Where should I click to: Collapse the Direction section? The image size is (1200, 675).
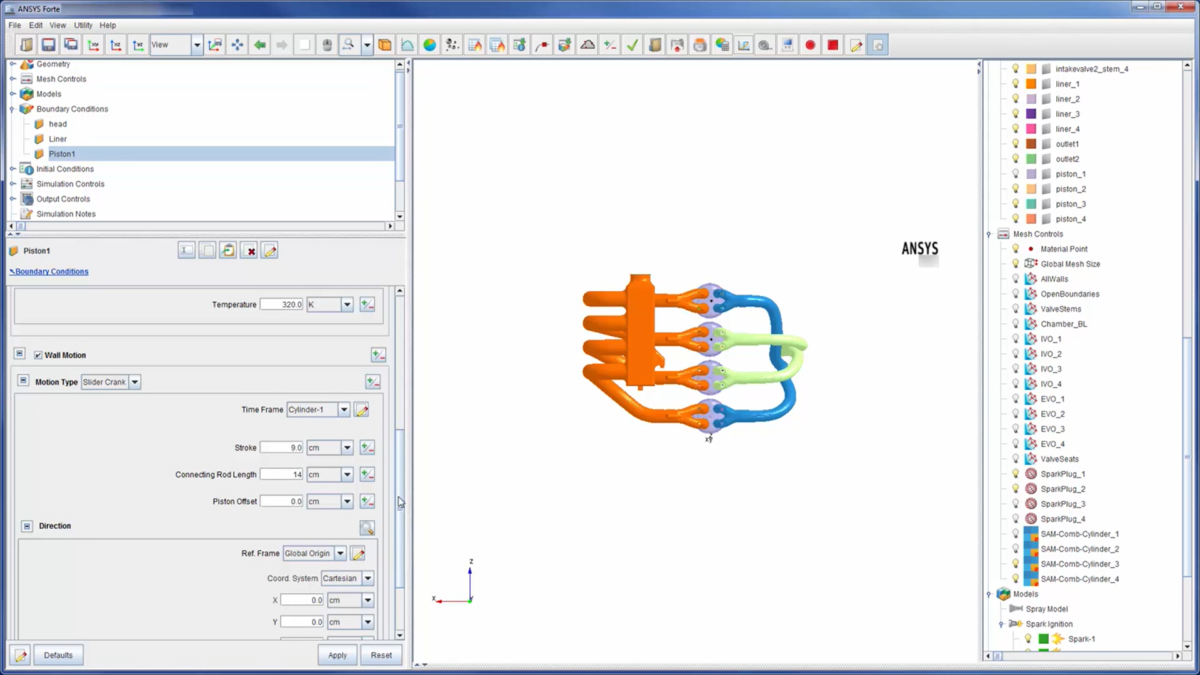tap(27, 526)
